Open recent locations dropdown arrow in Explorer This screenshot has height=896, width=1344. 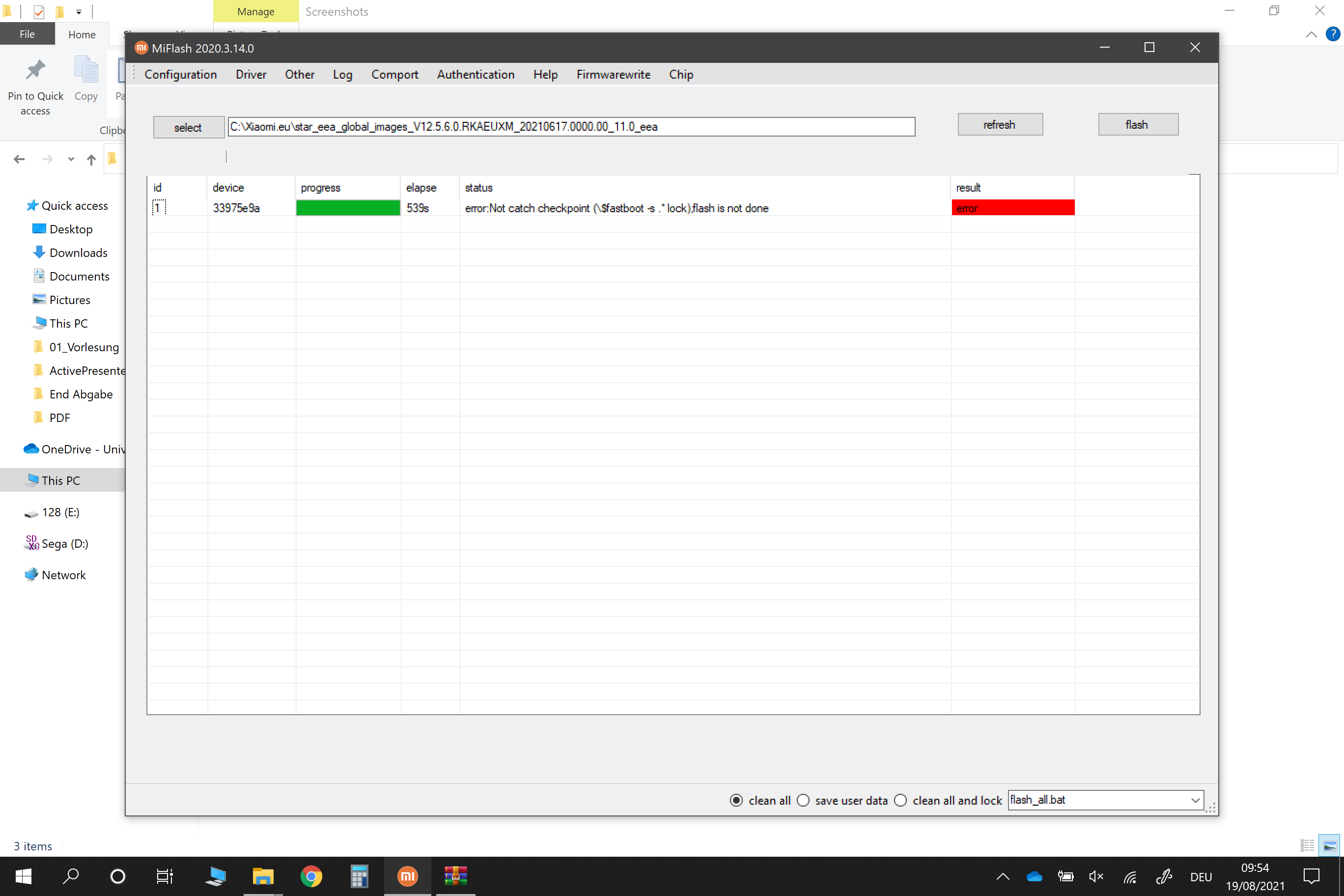click(x=71, y=159)
